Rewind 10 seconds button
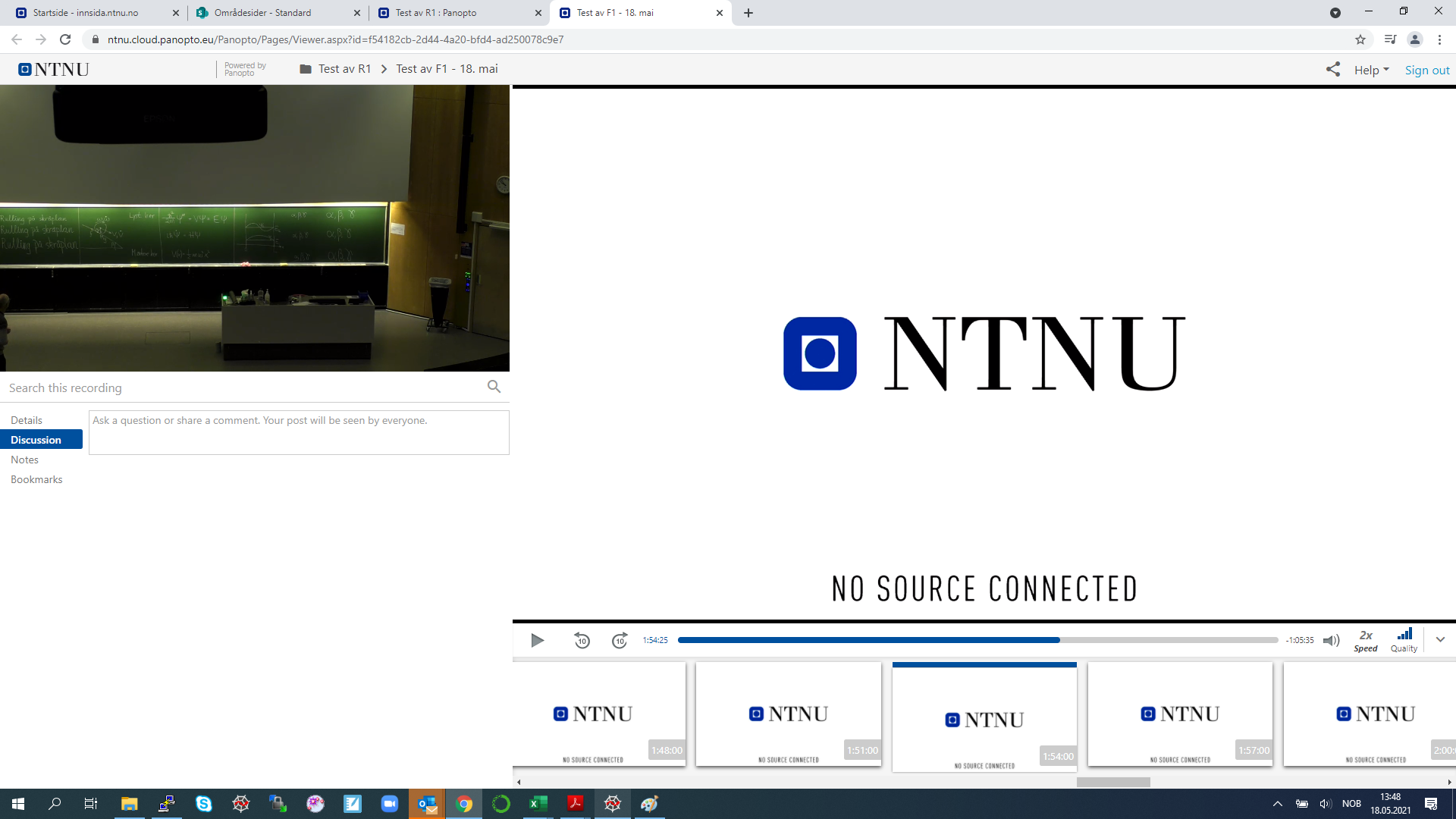 click(582, 641)
